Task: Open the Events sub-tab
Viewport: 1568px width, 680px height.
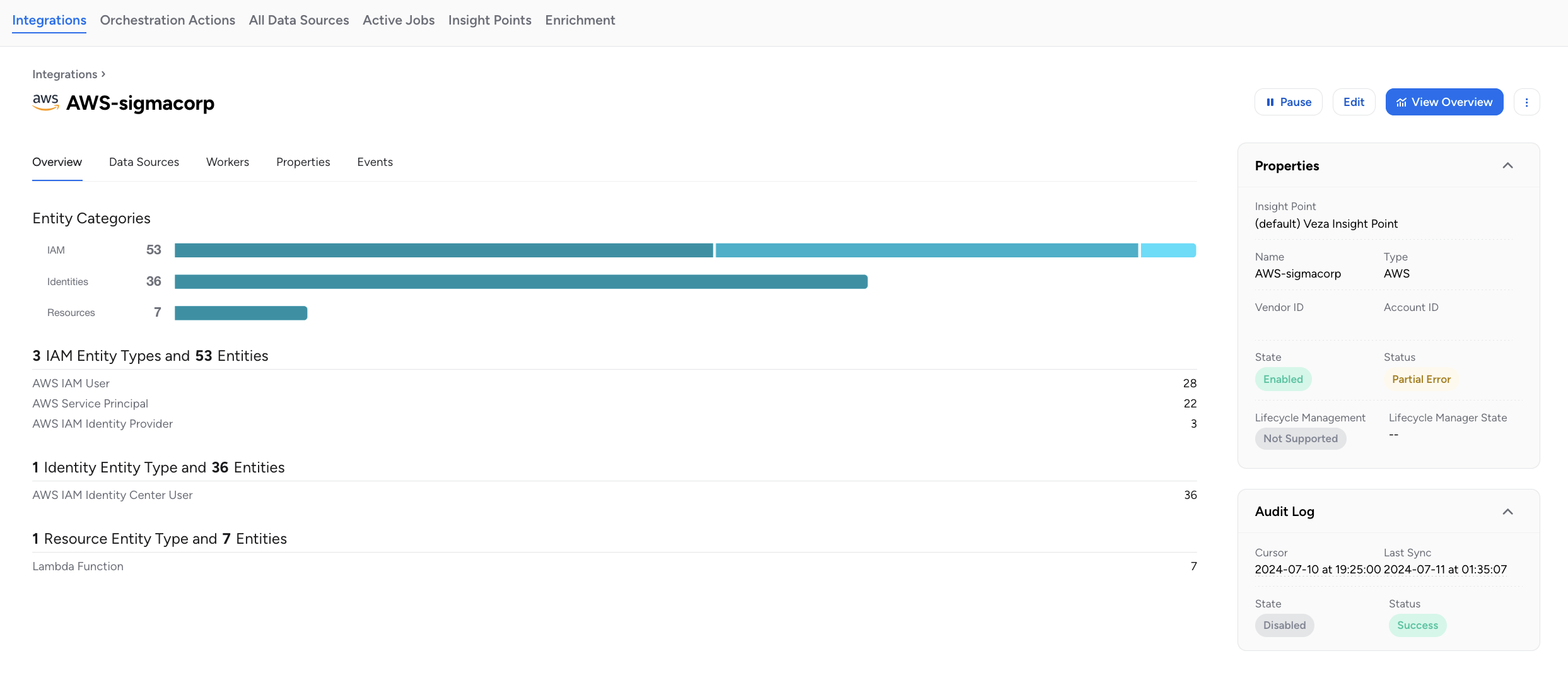Action: pyautogui.click(x=375, y=162)
